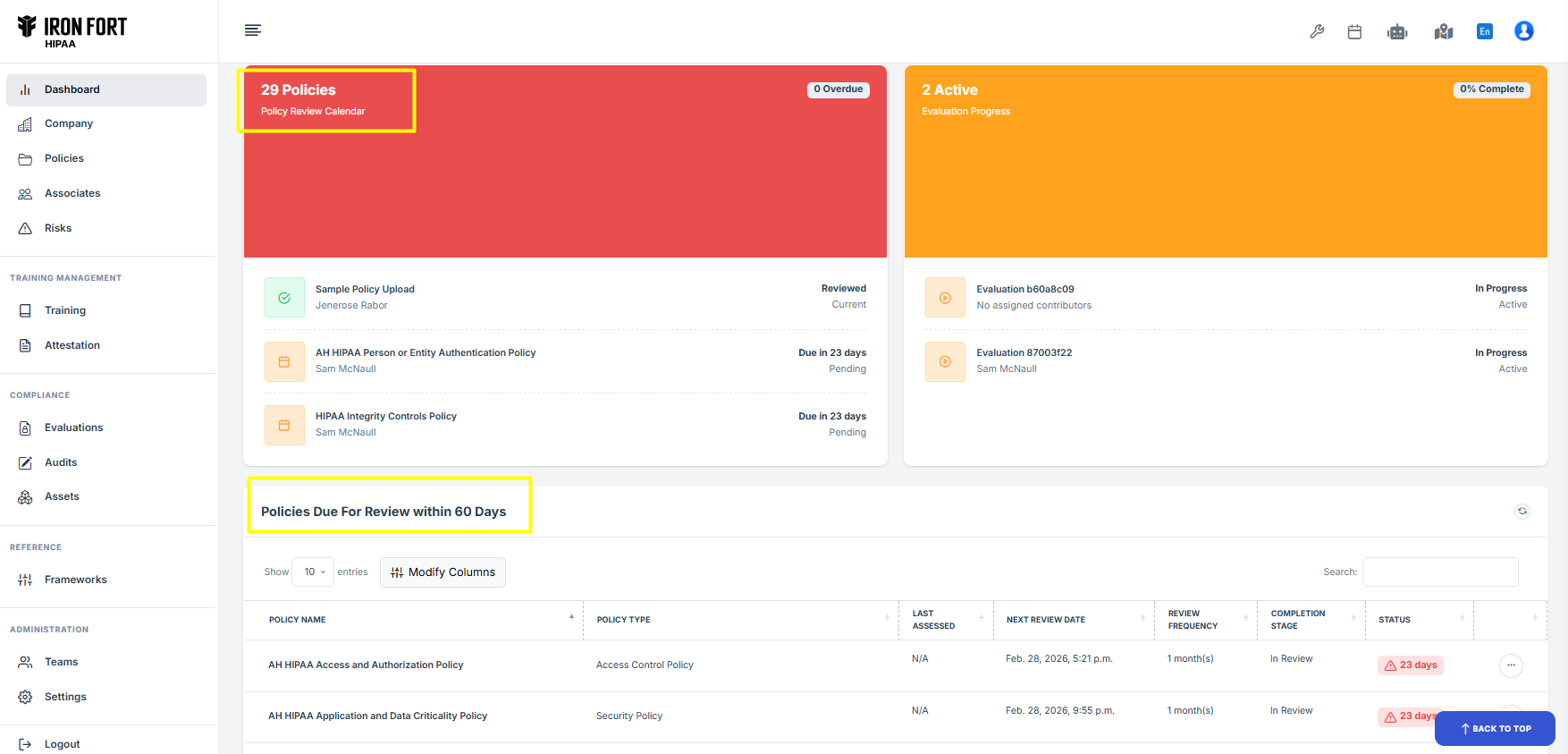
Task: Click into the table Search field
Action: 1439,572
